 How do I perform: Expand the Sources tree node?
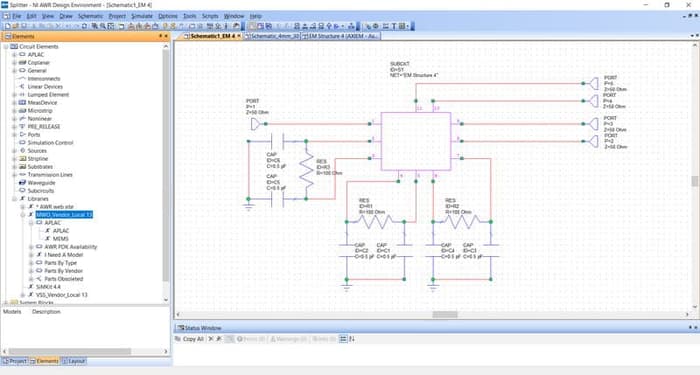[14, 151]
